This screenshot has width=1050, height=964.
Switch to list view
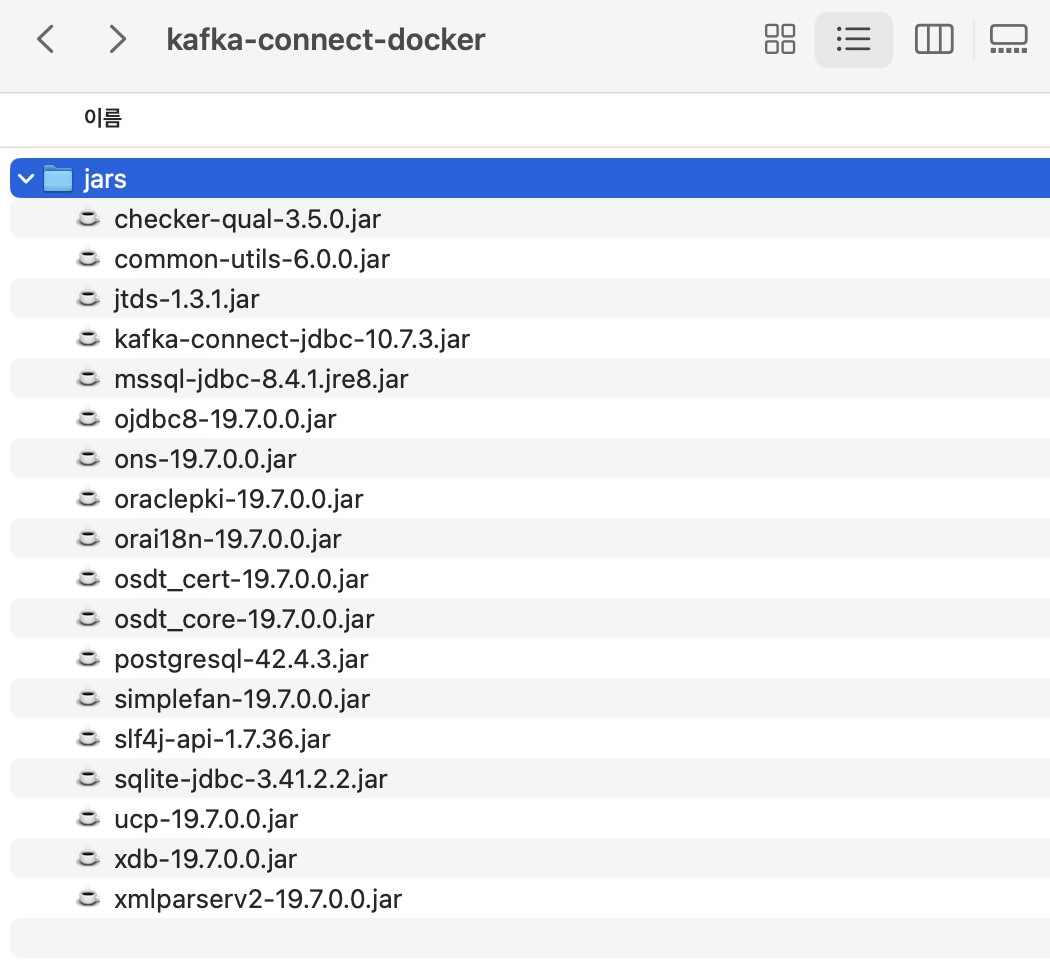click(853, 39)
